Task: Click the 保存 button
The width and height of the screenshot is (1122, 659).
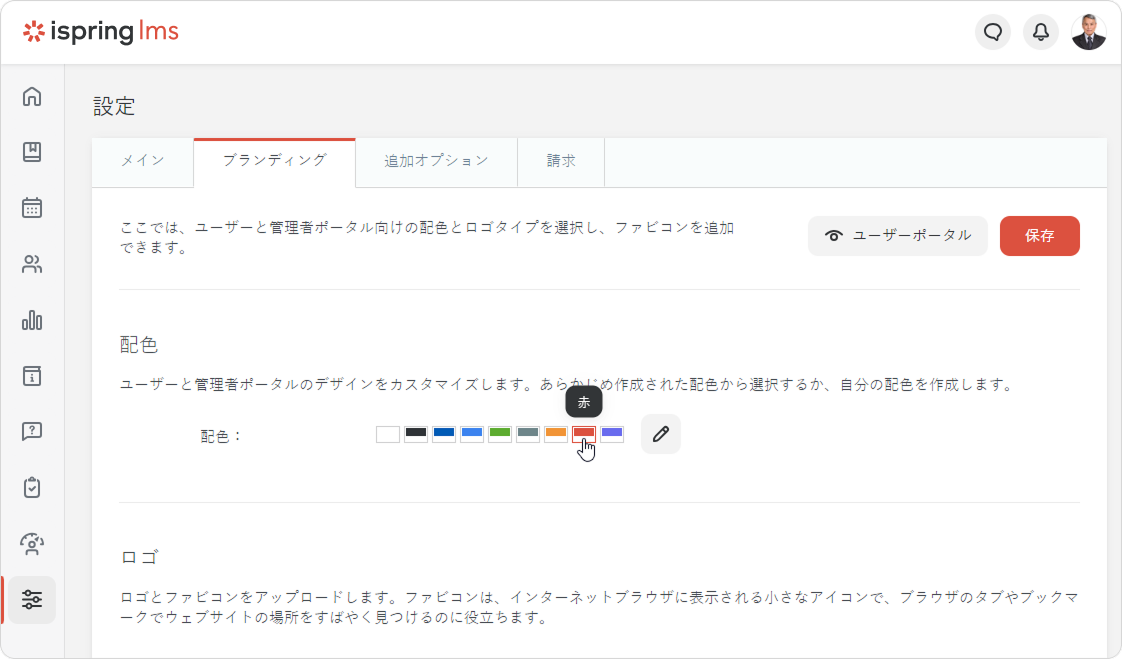Action: [x=1039, y=236]
